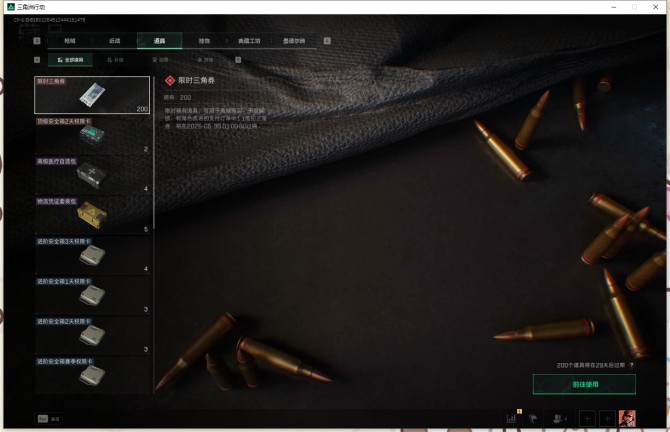The width and height of the screenshot is (670, 432).
Task: Close the 三角洲行动 window
Action: (x=655, y=7)
